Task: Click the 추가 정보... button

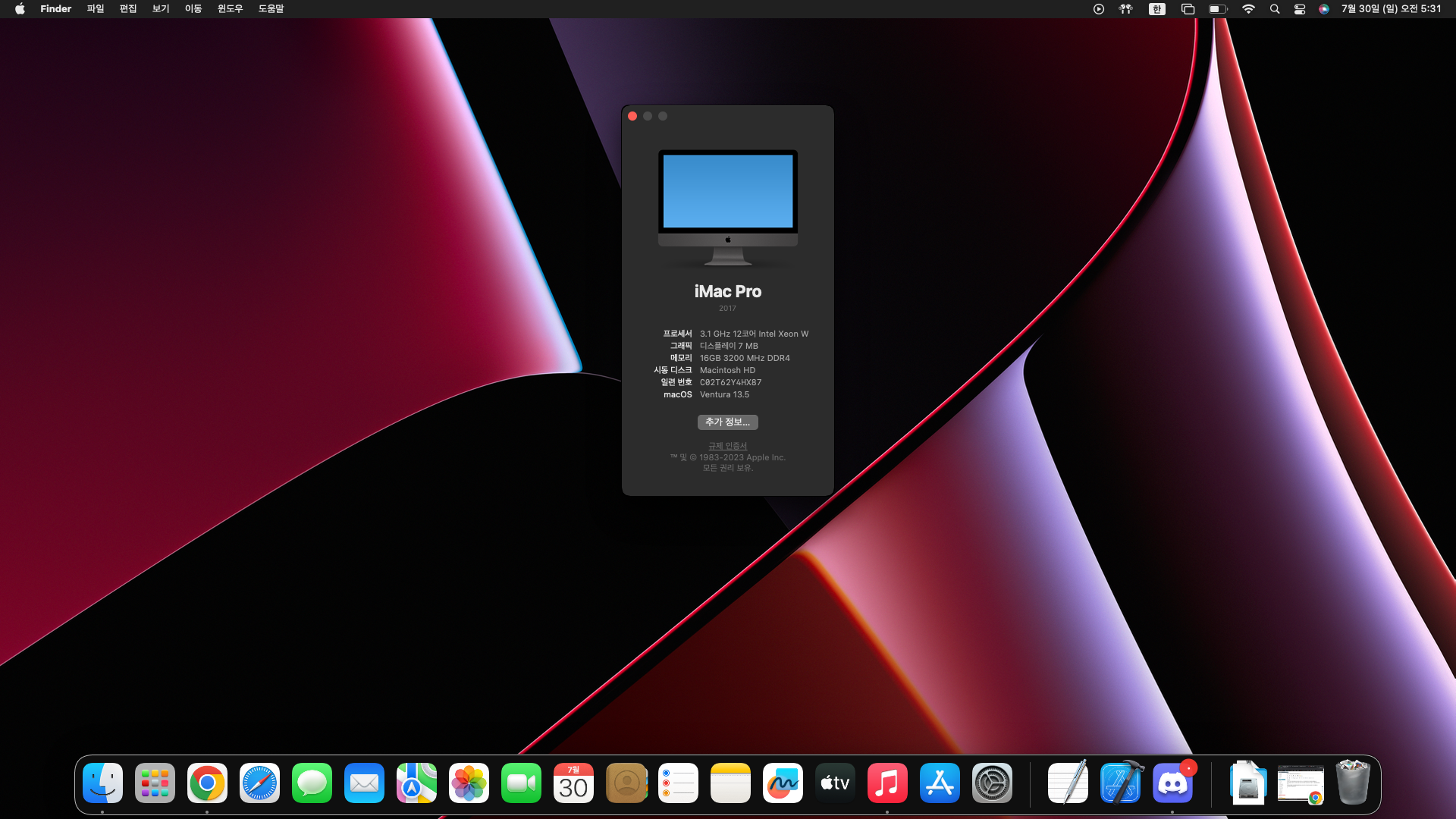Action: coord(727,422)
